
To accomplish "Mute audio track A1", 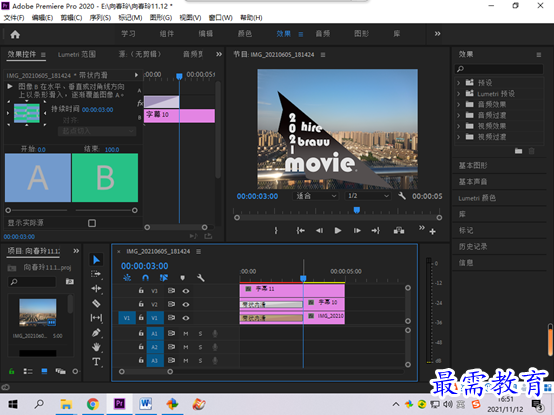I will 186,333.
